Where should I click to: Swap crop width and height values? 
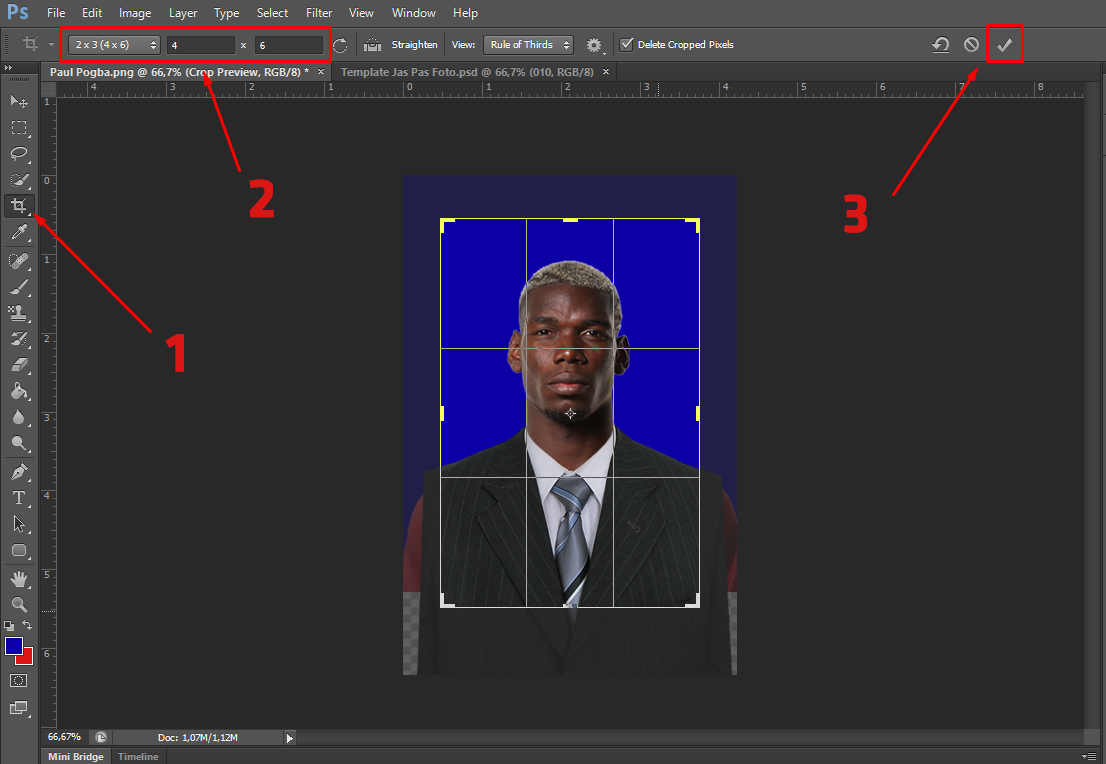pyautogui.click(x=340, y=45)
